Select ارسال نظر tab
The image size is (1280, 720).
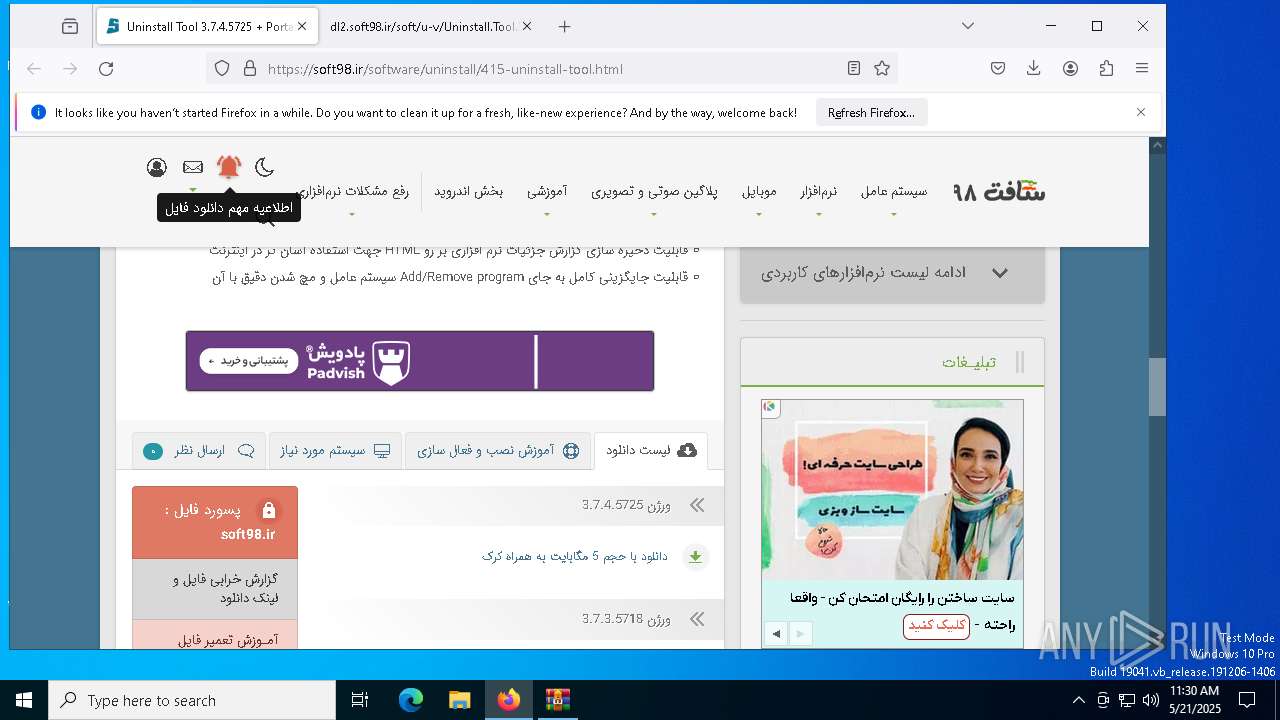[198, 451]
